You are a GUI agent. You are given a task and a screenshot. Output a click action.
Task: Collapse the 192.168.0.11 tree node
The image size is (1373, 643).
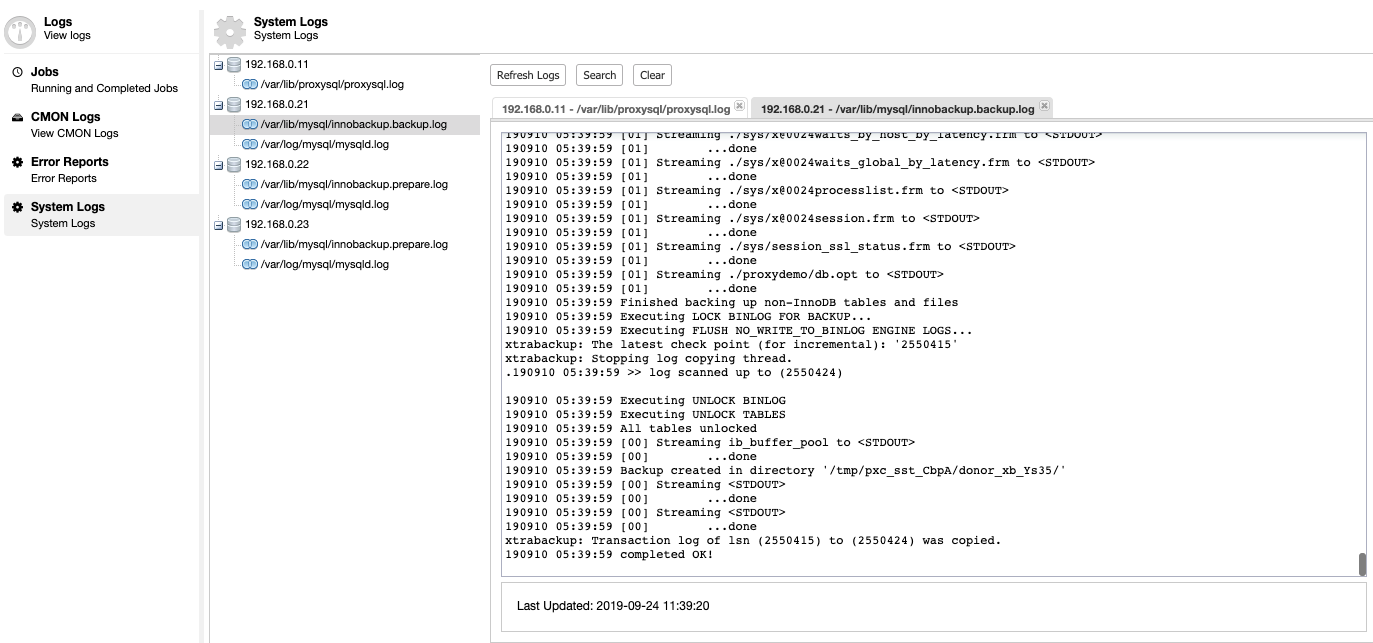coord(219,65)
